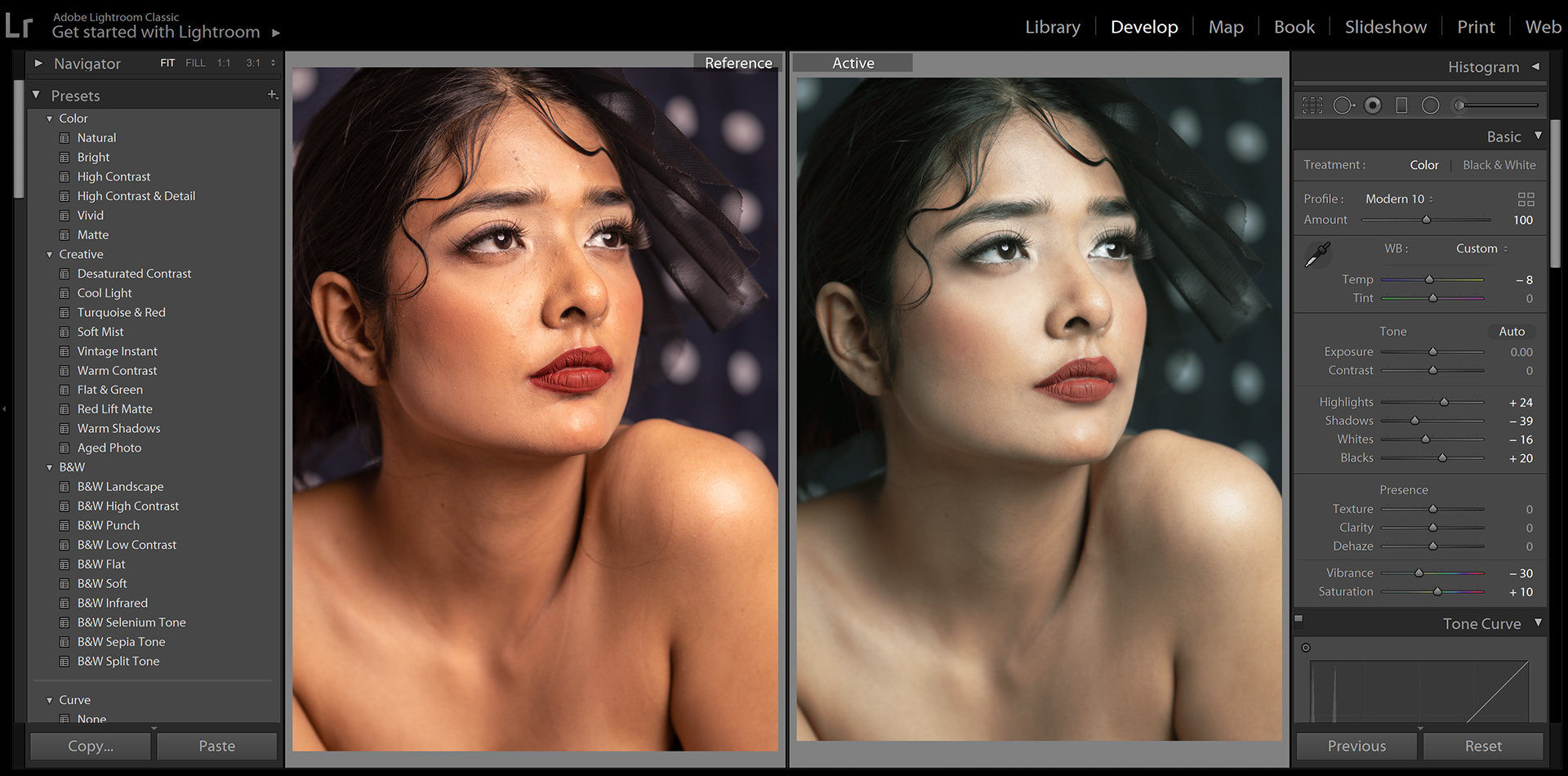The width and height of the screenshot is (1568, 776).
Task: Open Navigator zoom ratio options arrows
Action: pyautogui.click(x=273, y=63)
